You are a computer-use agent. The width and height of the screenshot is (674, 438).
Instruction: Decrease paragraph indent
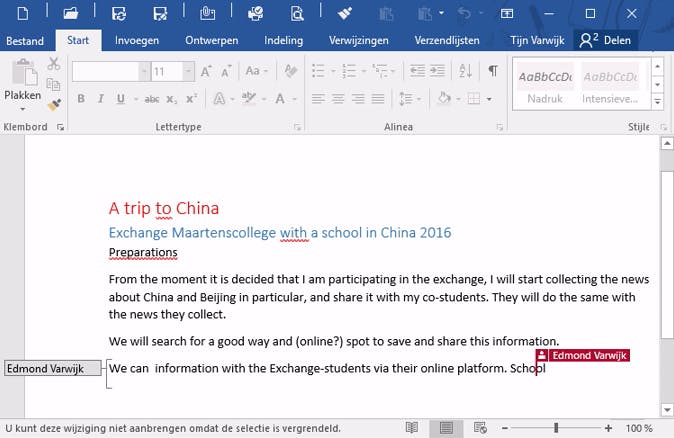coord(417,70)
